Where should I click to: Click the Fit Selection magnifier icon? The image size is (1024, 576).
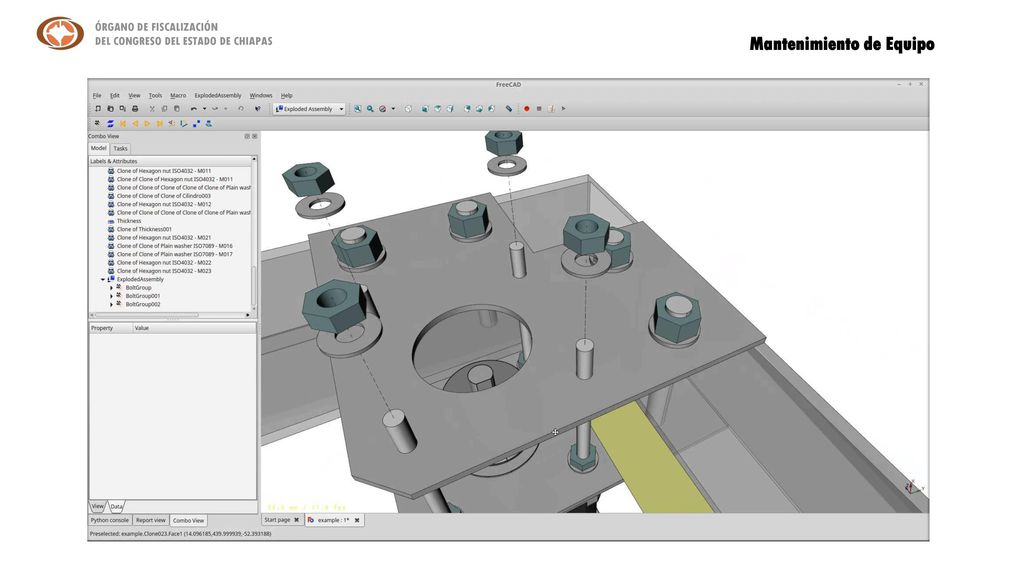point(370,108)
